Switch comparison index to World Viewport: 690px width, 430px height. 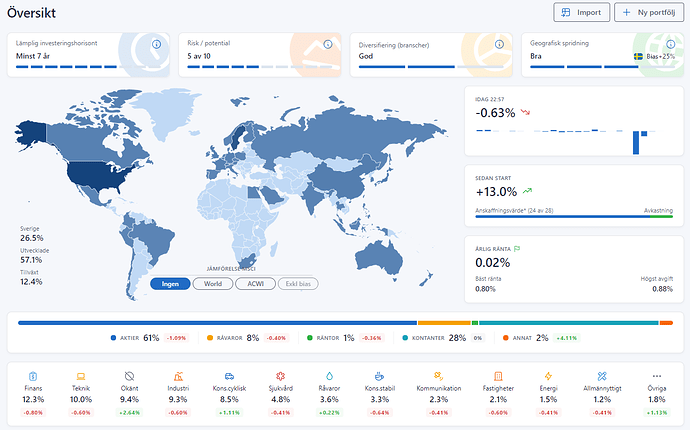(212, 284)
